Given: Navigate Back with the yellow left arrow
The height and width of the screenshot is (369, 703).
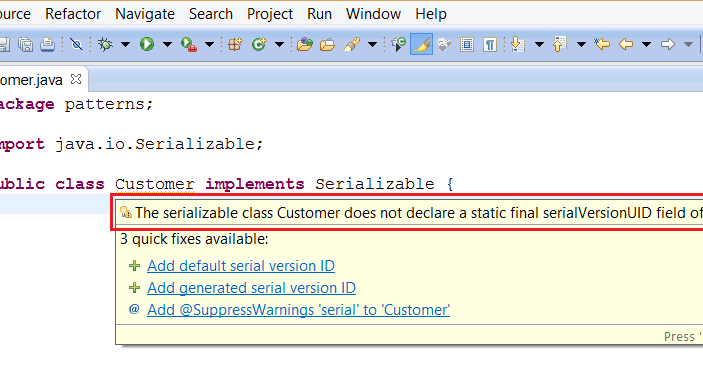Looking at the screenshot, I should (x=626, y=44).
